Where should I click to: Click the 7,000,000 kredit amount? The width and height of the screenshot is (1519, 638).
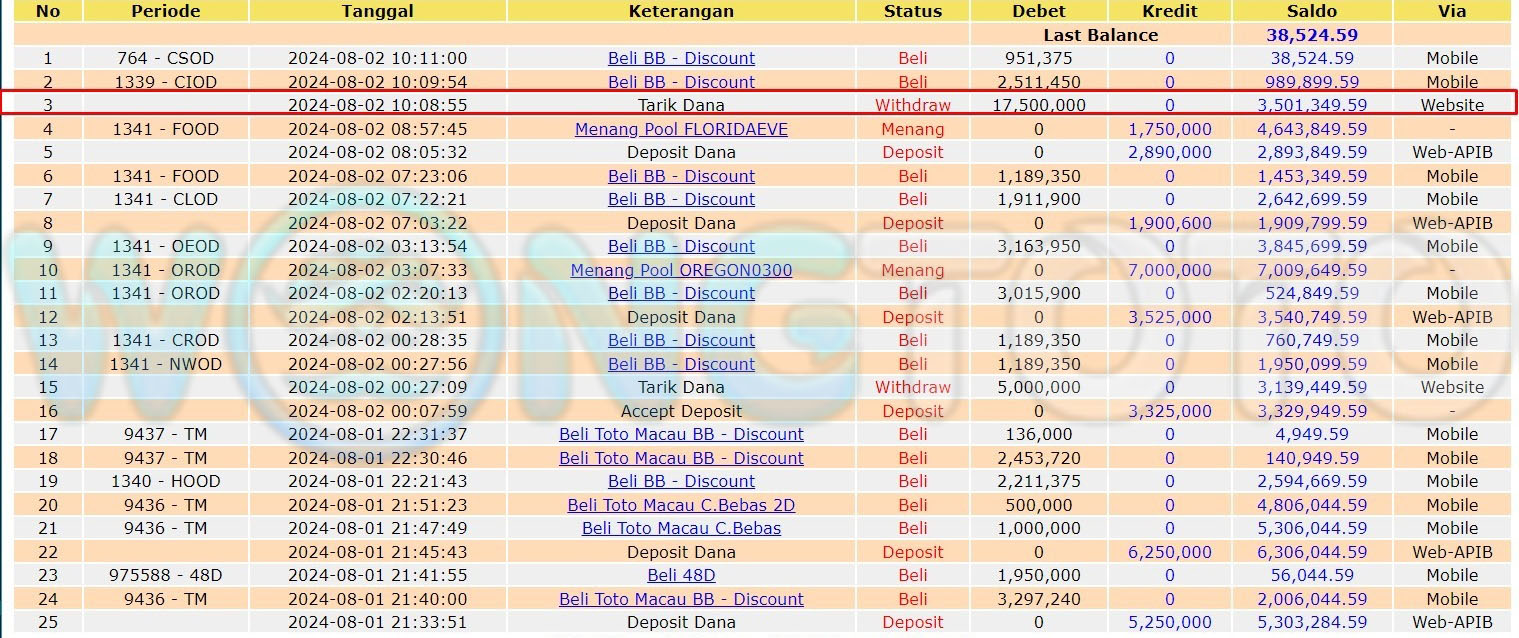1169,270
